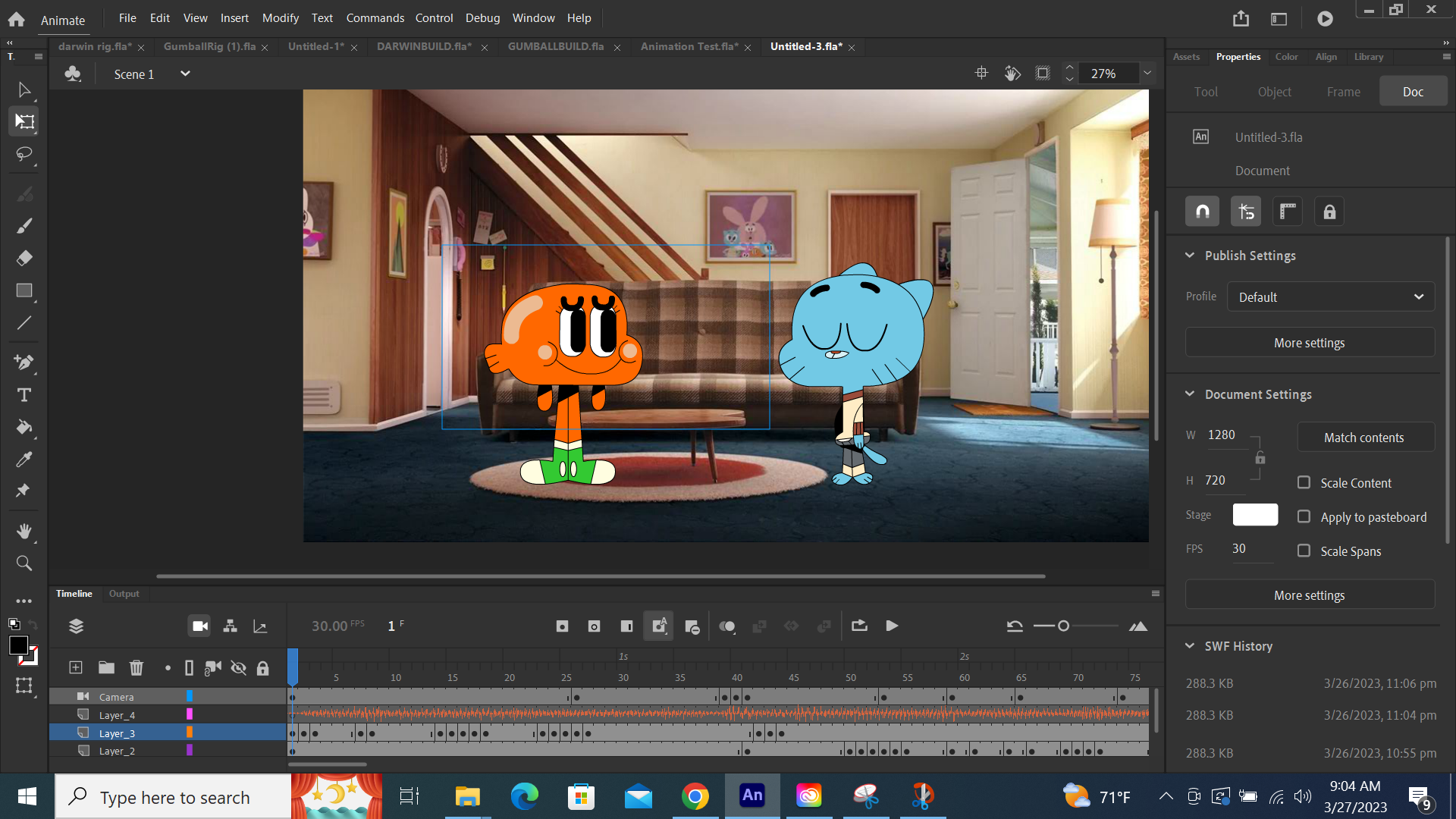
Task: Check Apply to pasteboard option
Action: 1304,516
